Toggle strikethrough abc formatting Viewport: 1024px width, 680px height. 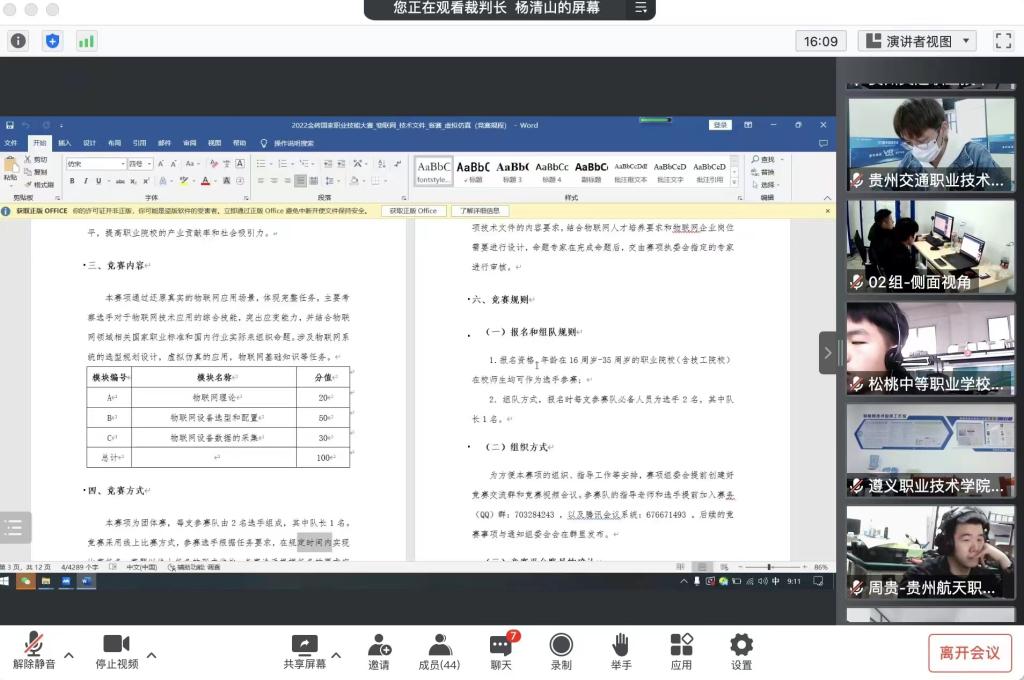click(120, 181)
